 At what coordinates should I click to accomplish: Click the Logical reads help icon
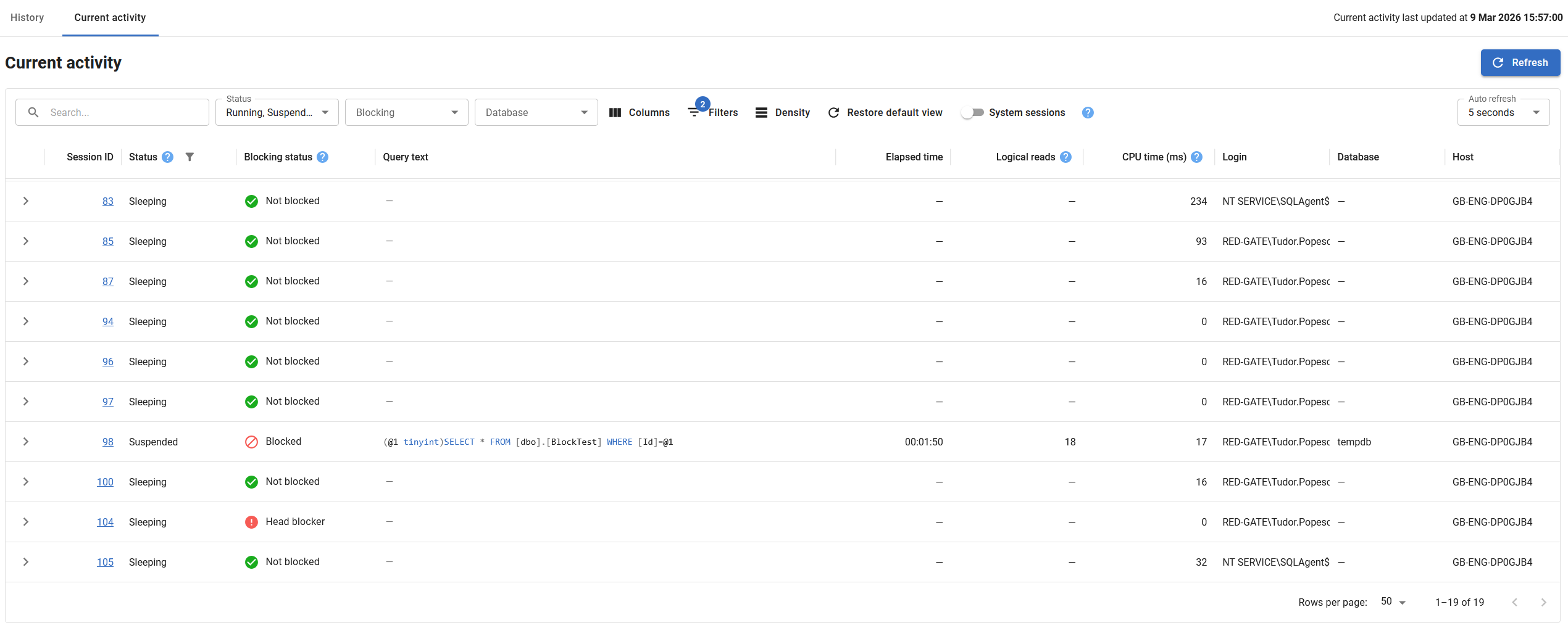tap(1065, 157)
